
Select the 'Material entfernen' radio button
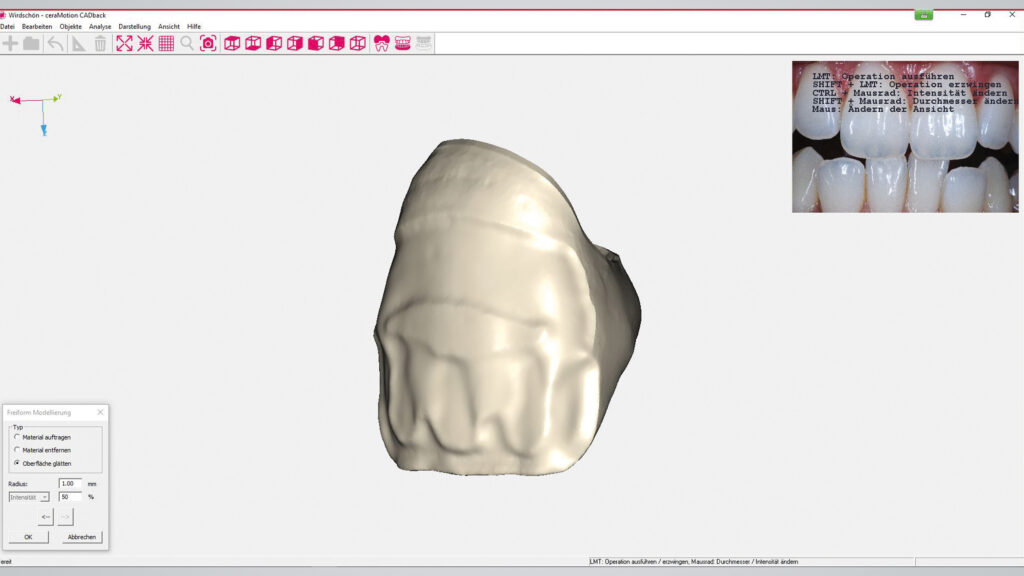[17, 450]
